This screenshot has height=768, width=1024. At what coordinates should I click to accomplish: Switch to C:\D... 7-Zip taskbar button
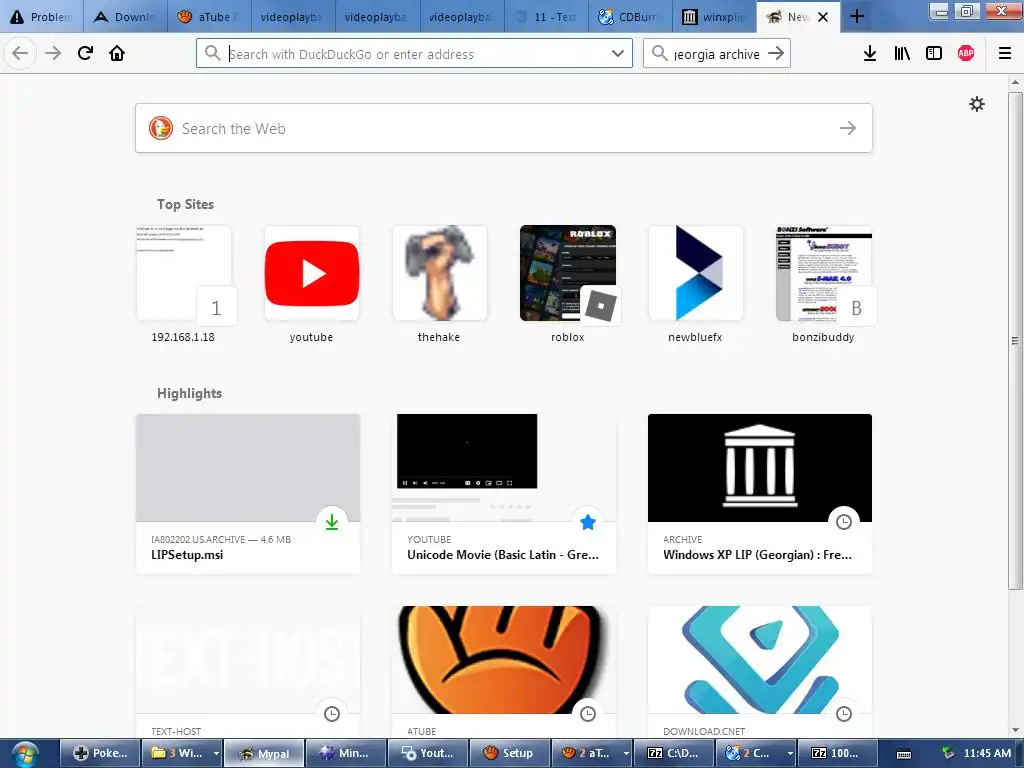pyautogui.click(x=673, y=753)
